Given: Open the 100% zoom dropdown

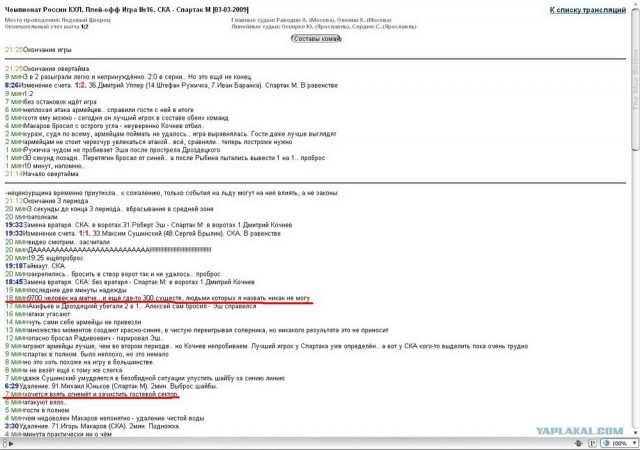Looking at the screenshot, I should 620,443.
